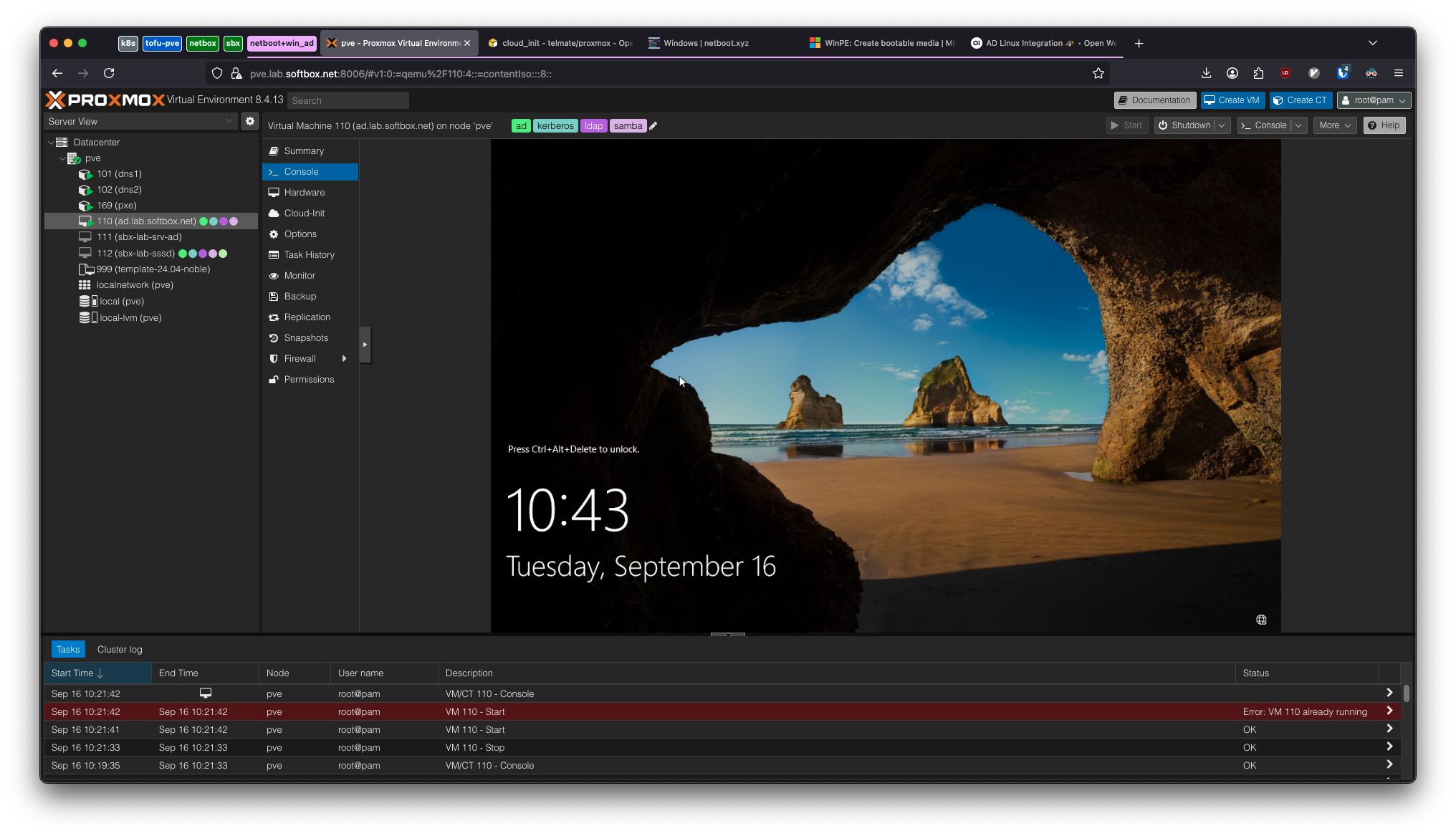Open the Backup panel

pos(299,296)
